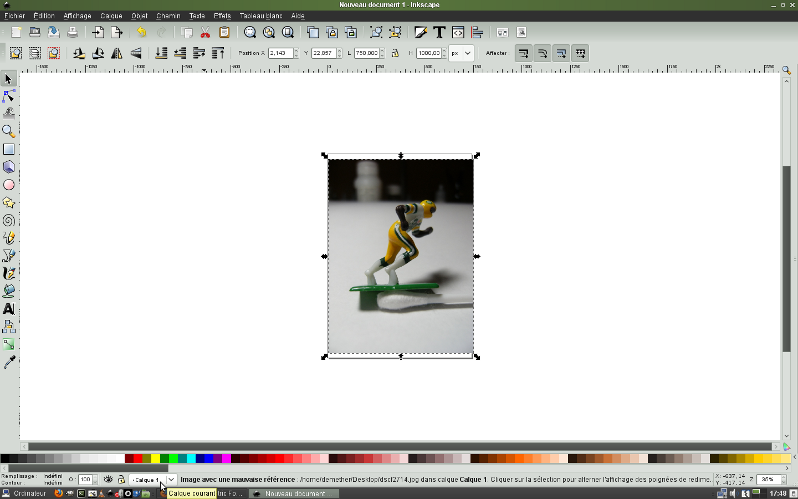Open the Calque 1 layer dropdown

pos(153,480)
